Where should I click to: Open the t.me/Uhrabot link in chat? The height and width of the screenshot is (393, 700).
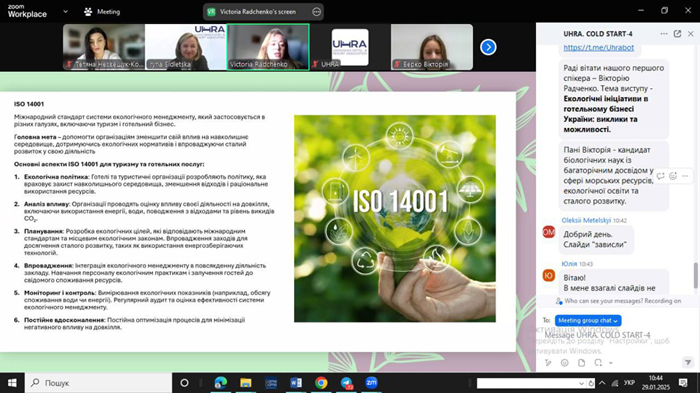(x=598, y=47)
